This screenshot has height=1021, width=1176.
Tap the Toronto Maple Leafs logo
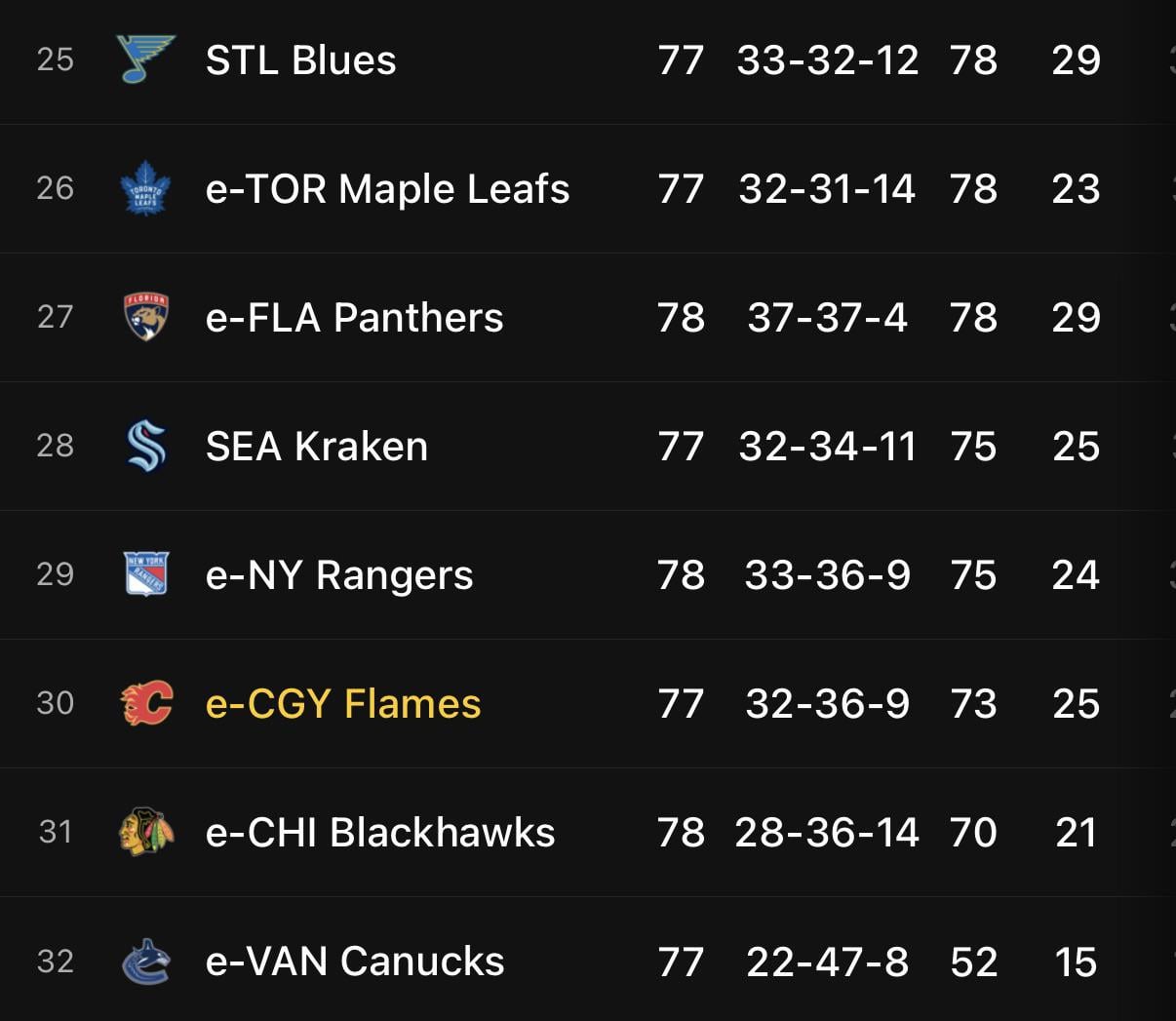[145, 187]
